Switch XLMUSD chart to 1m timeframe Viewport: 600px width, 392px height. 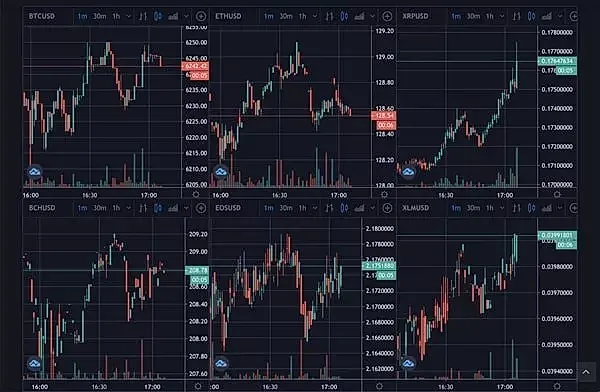coord(456,208)
